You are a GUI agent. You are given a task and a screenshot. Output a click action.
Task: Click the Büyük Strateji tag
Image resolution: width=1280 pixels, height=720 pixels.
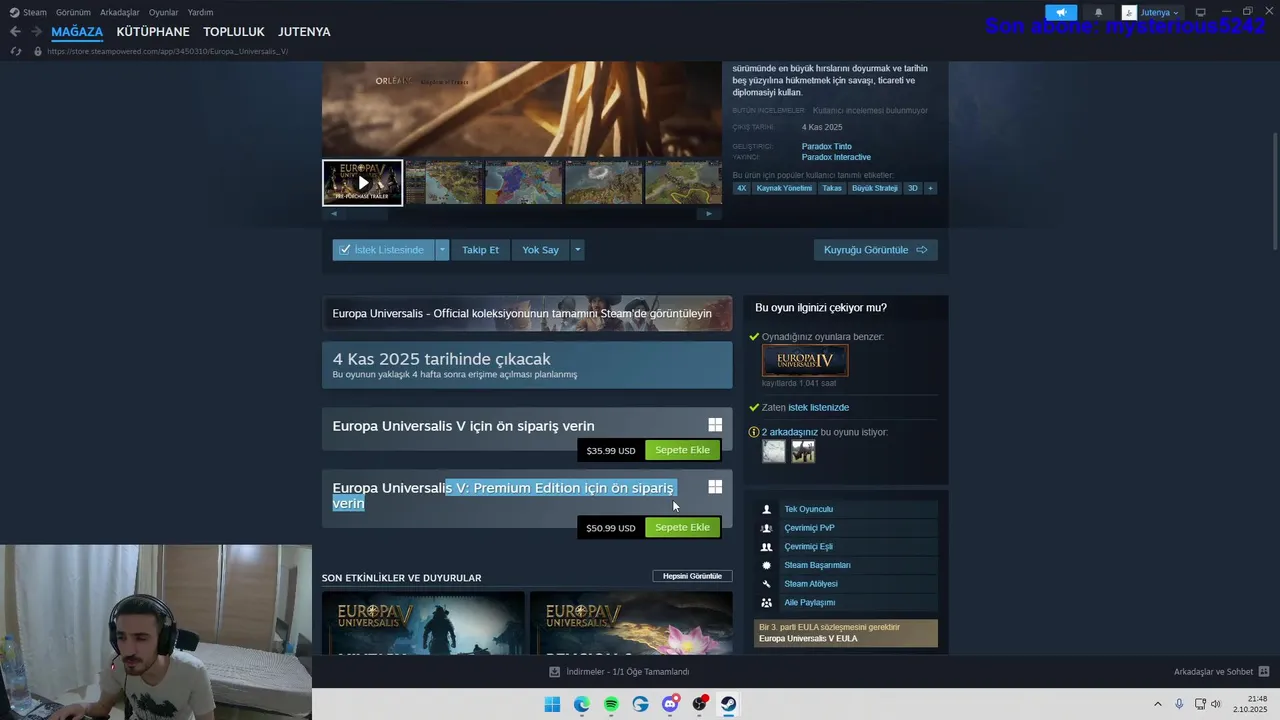875,188
